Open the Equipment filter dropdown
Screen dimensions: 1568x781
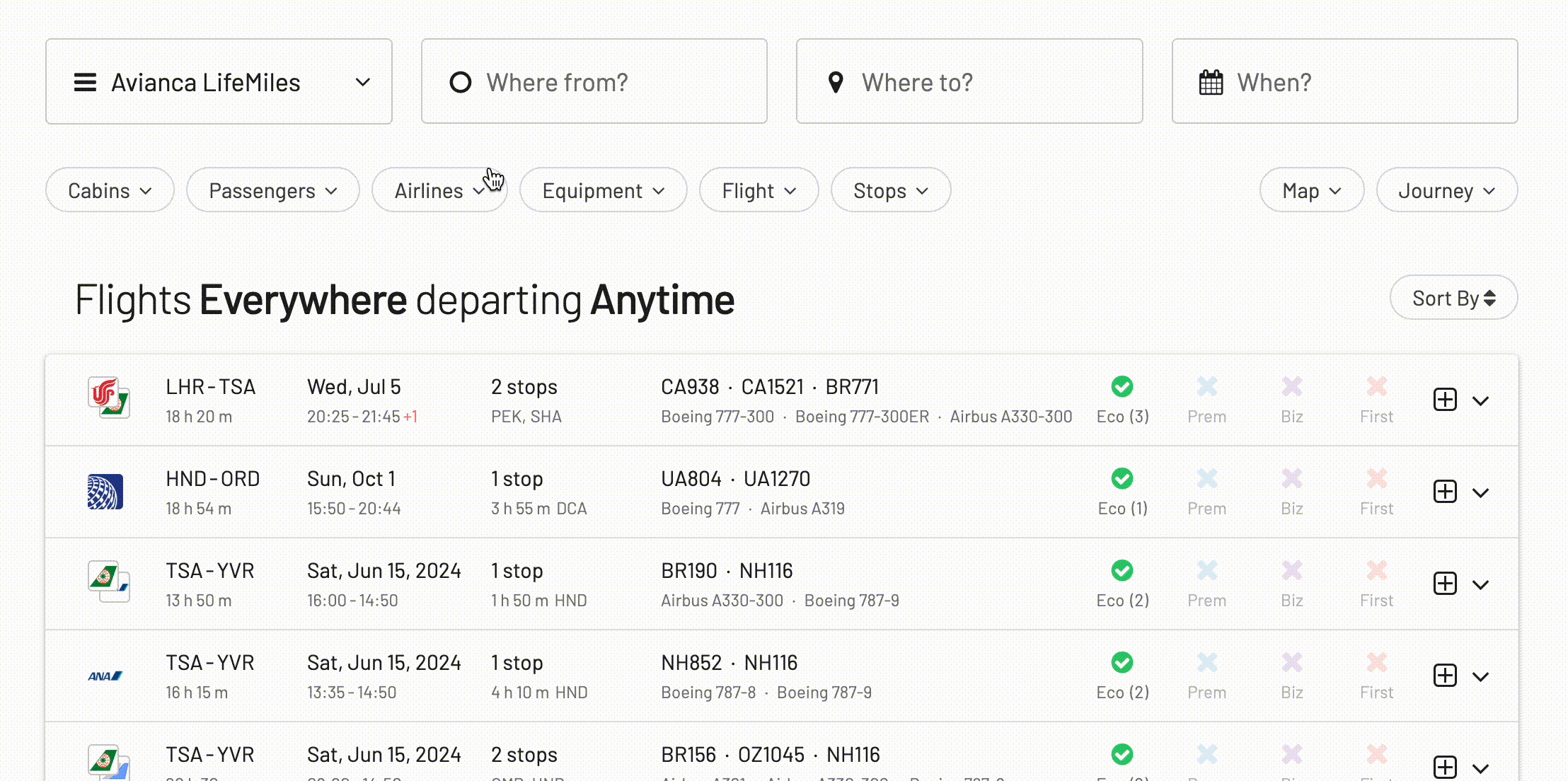[x=604, y=190]
